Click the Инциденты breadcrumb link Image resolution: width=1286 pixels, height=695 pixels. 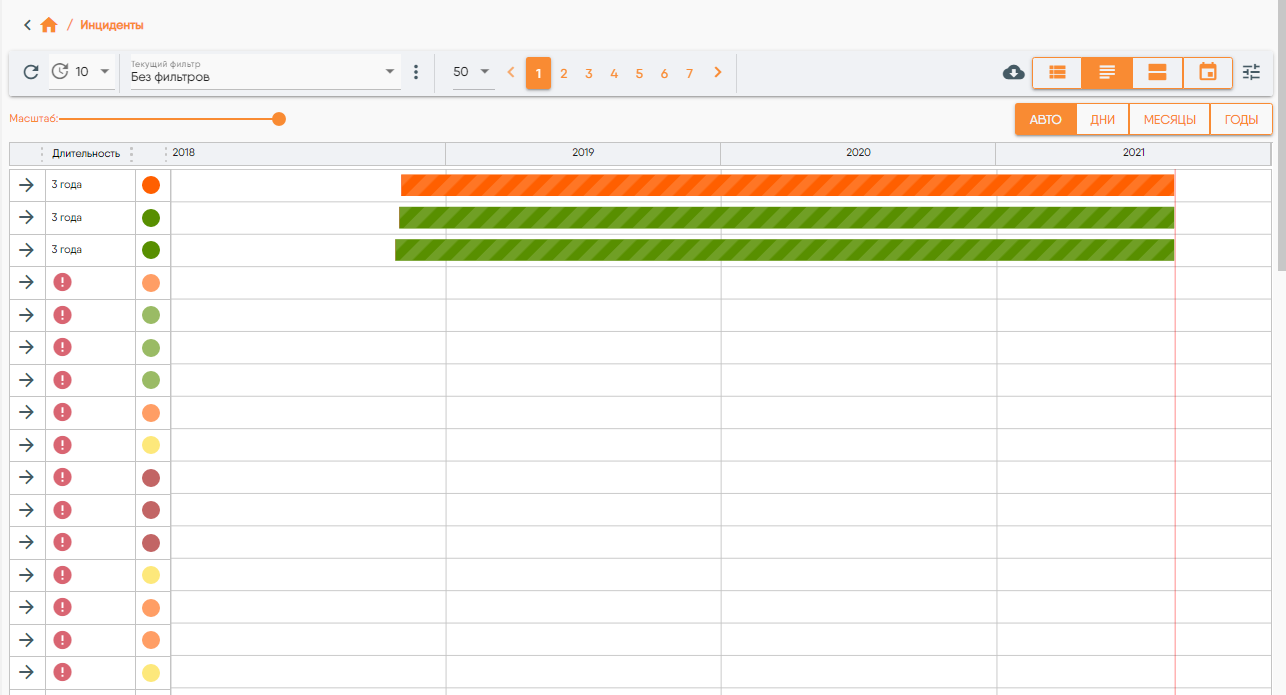[x=112, y=25]
